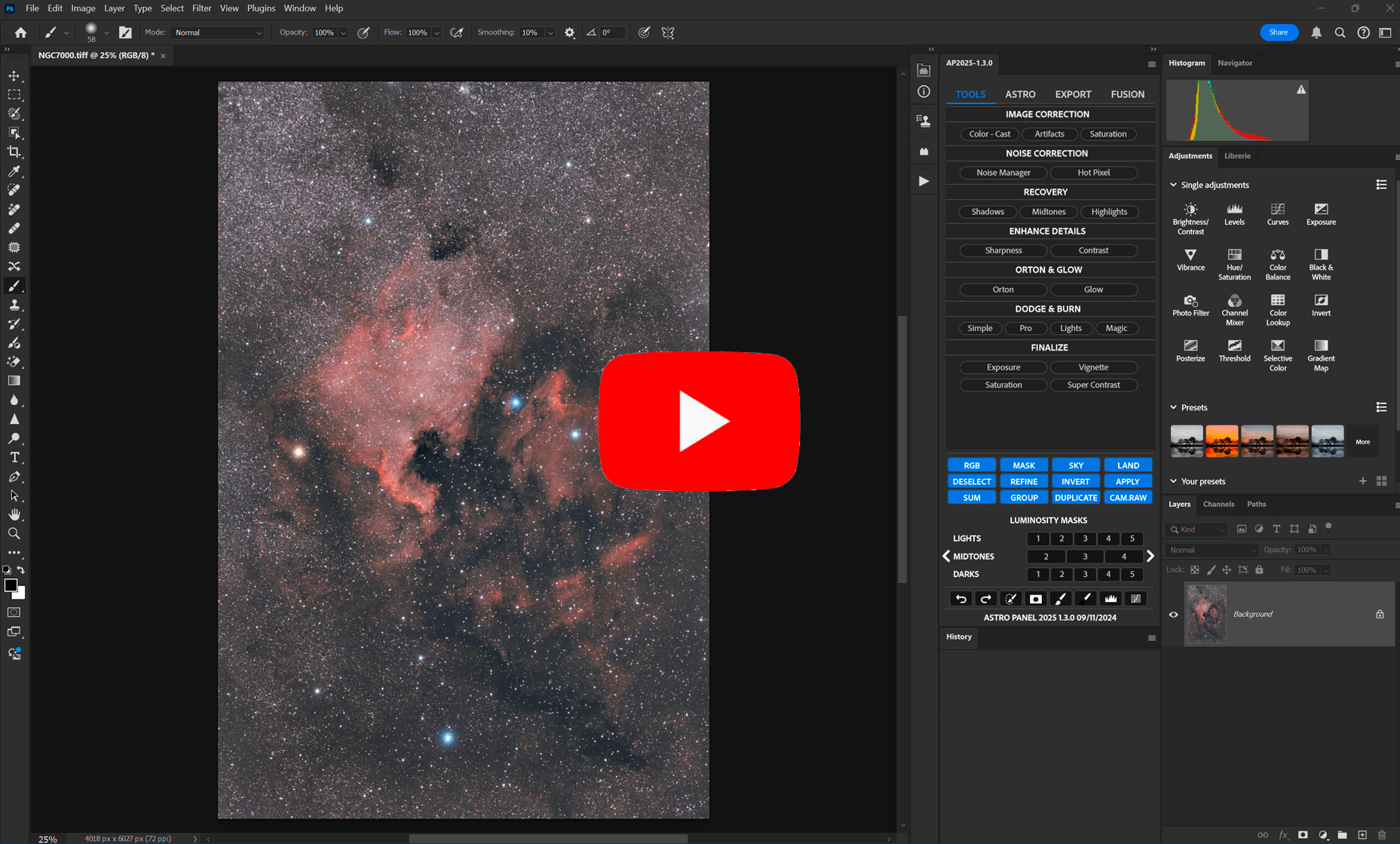This screenshot has height=844, width=1400.
Task: Switch to ASTRO tab
Action: tap(1020, 94)
